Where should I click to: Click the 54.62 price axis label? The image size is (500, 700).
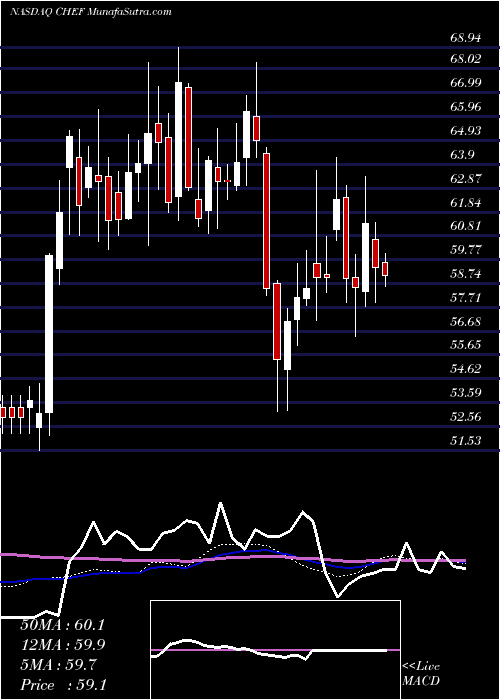466,368
